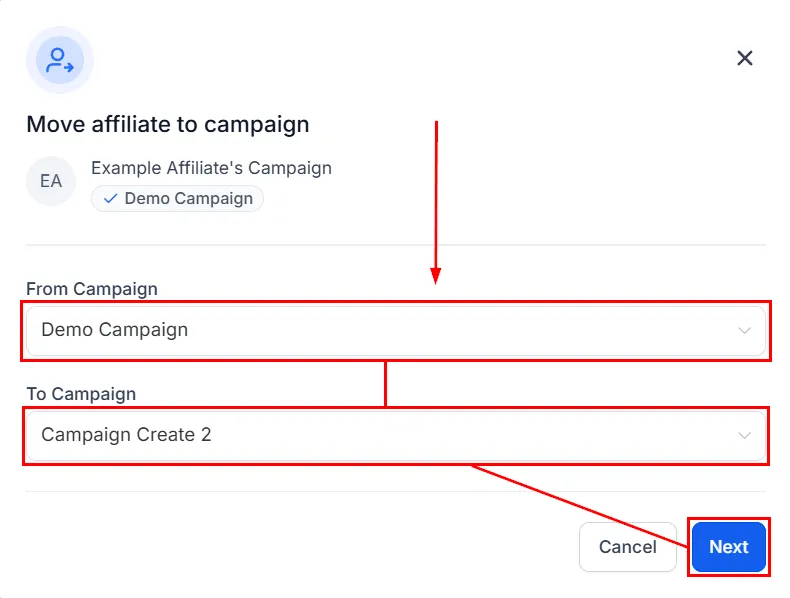Click the 'Move affiliate to campaign' heading
Viewport: 790px width, 598px height.
pyautogui.click(x=168, y=124)
